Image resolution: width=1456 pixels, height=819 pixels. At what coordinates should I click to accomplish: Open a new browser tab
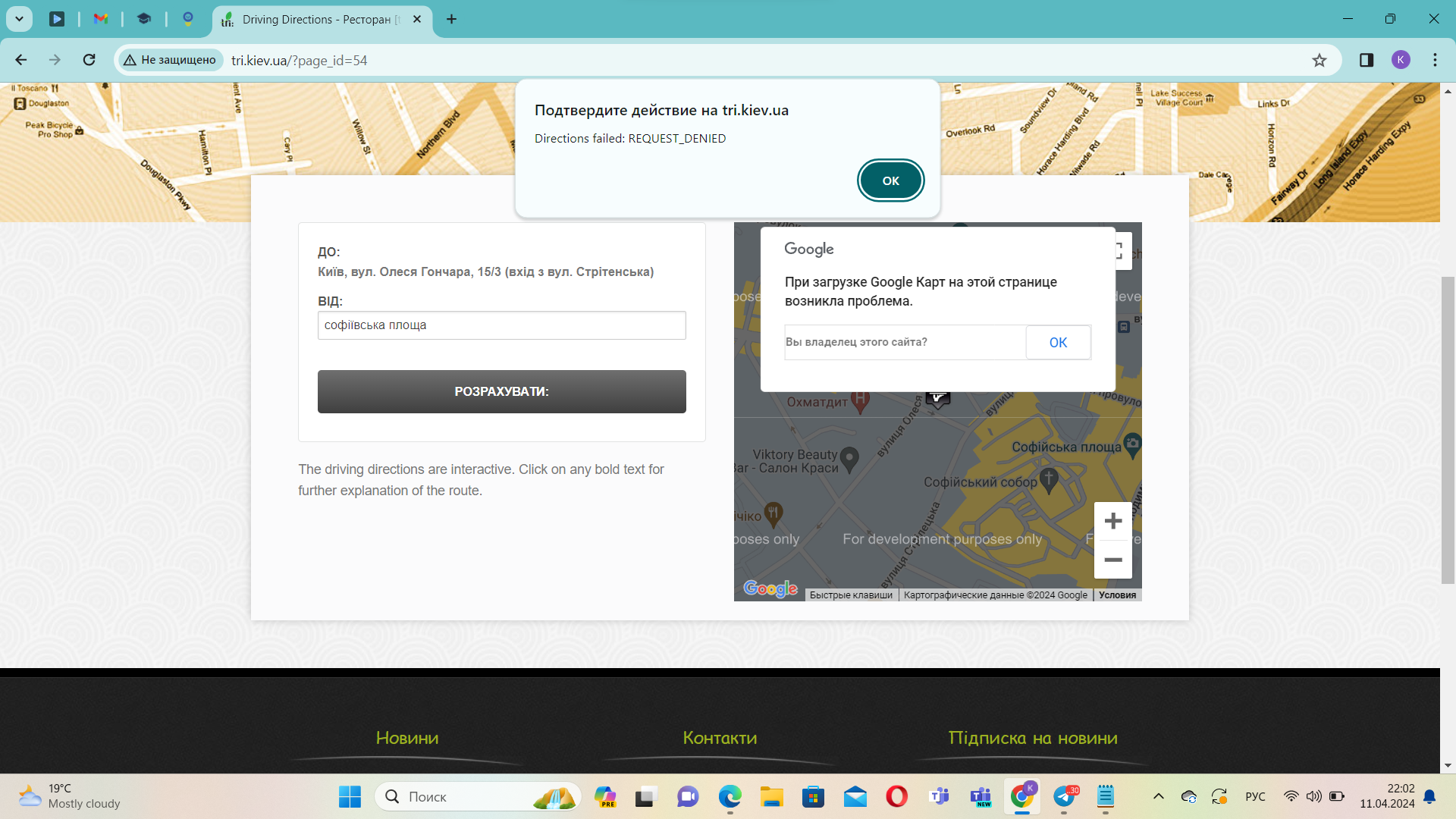(451, 19)
